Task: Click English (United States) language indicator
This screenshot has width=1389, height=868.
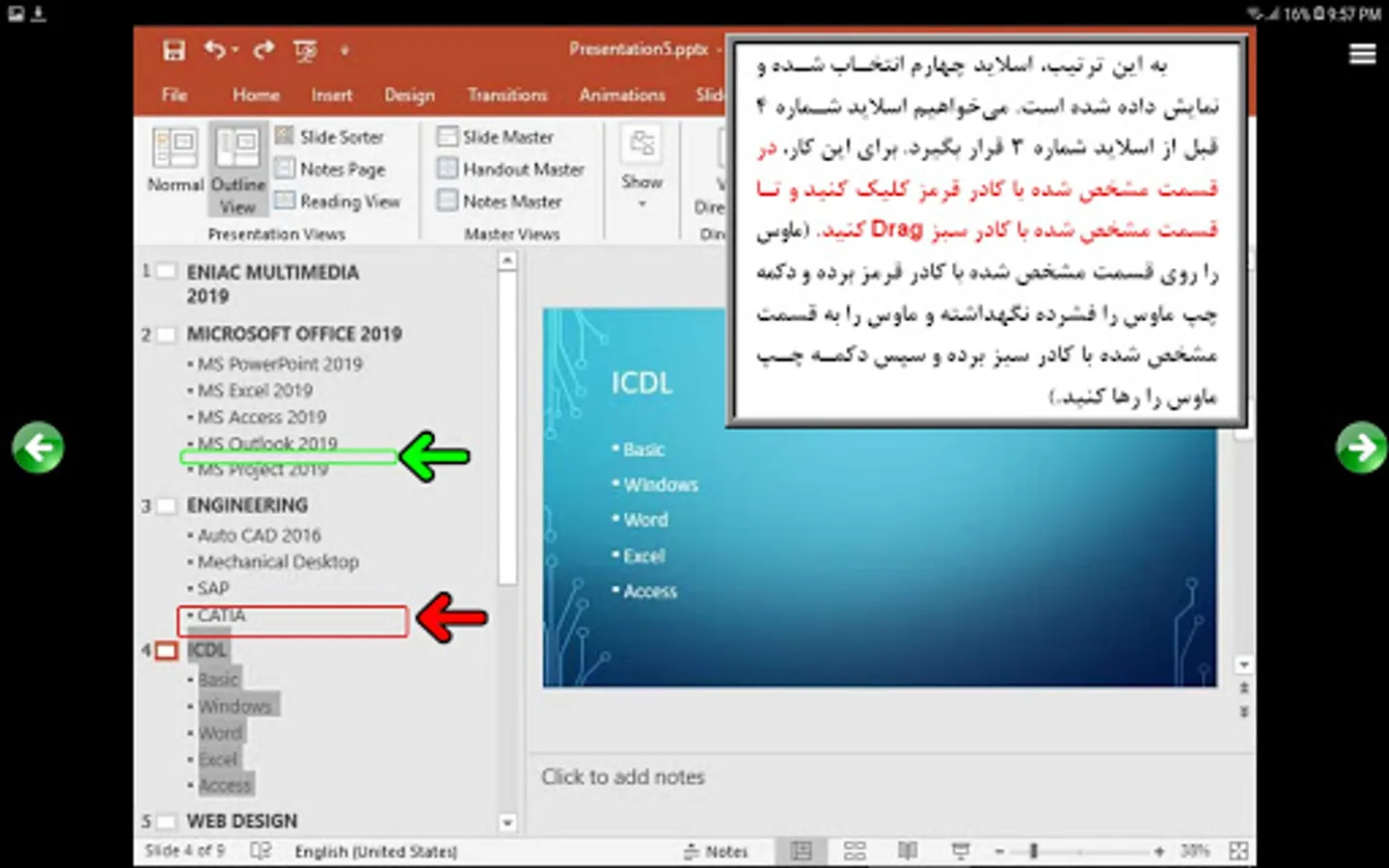Action: pos(376,852)
